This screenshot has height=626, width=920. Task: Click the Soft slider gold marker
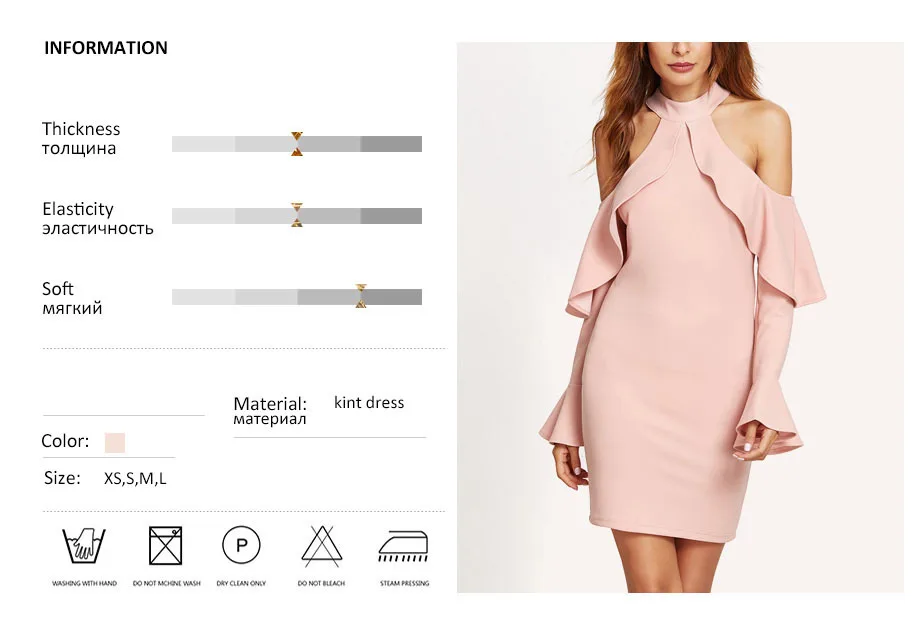point(361,296)
